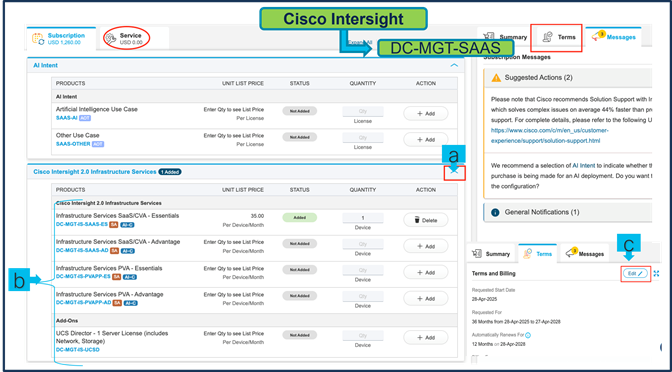Image resolution: width=672 pixels, height=372 pixels.
Task: Click the expand arrows icon beside Edit
Action: pyautogui.click(x=656, y=273)
